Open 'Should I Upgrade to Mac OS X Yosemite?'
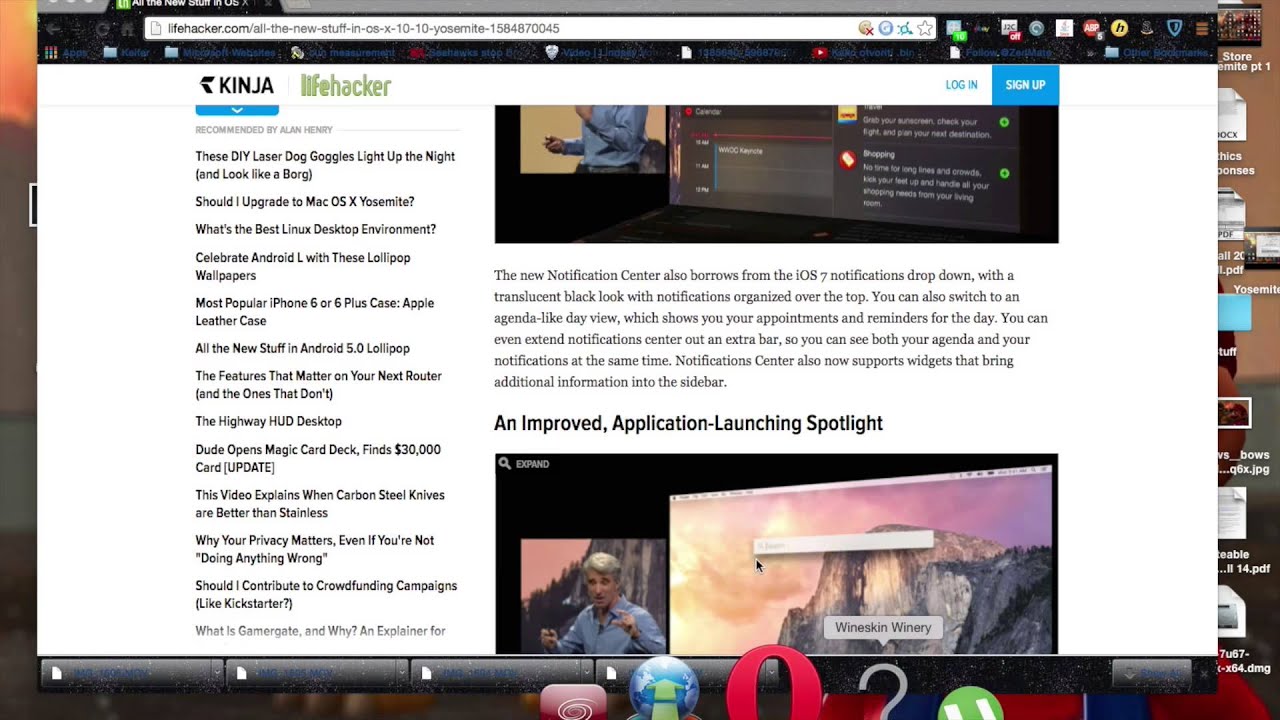 (305, 202)
